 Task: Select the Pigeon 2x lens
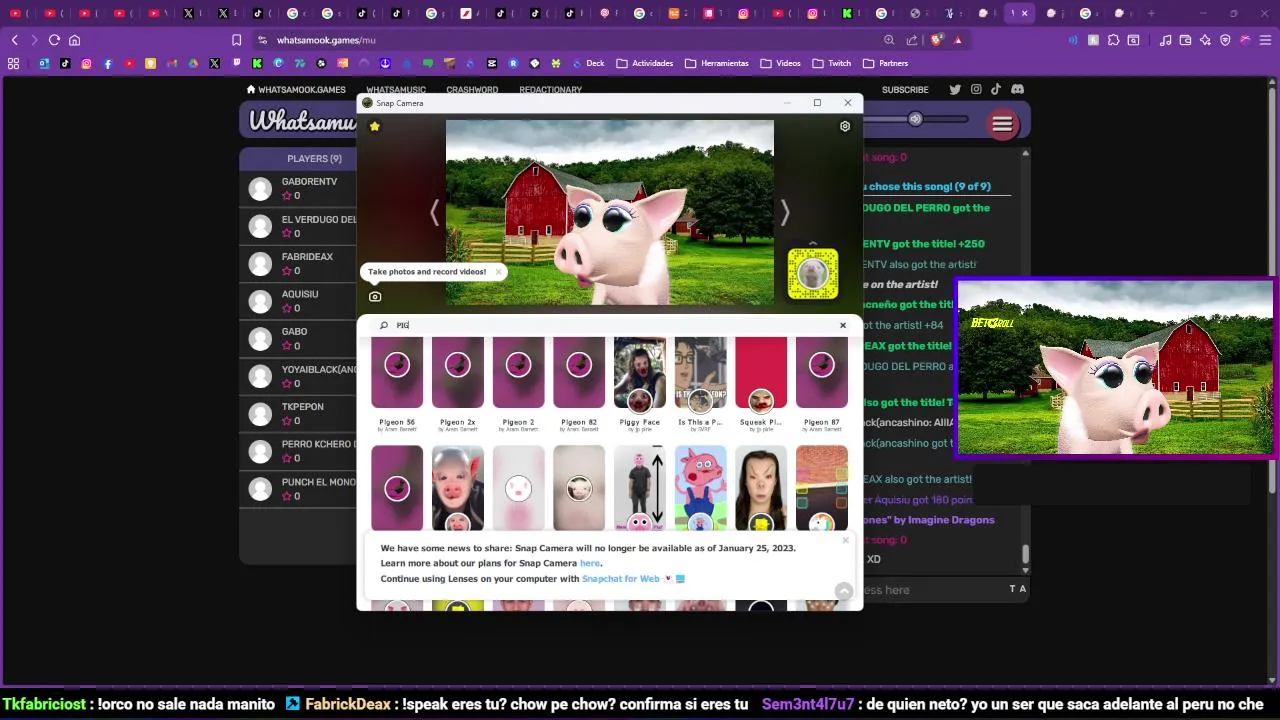point(458,384)
